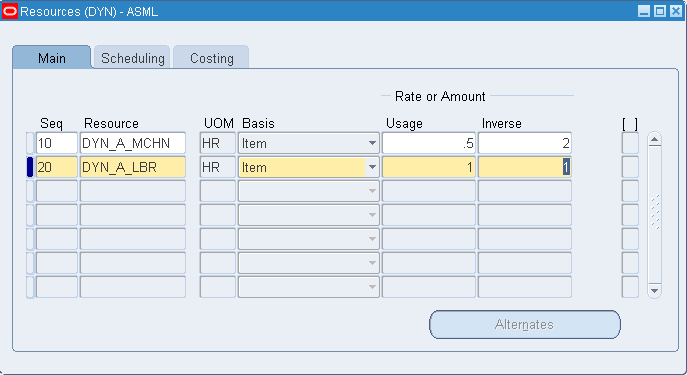Switch to the Scheduling tab
The height and width of the screenshot is (375, 687).
132,57
